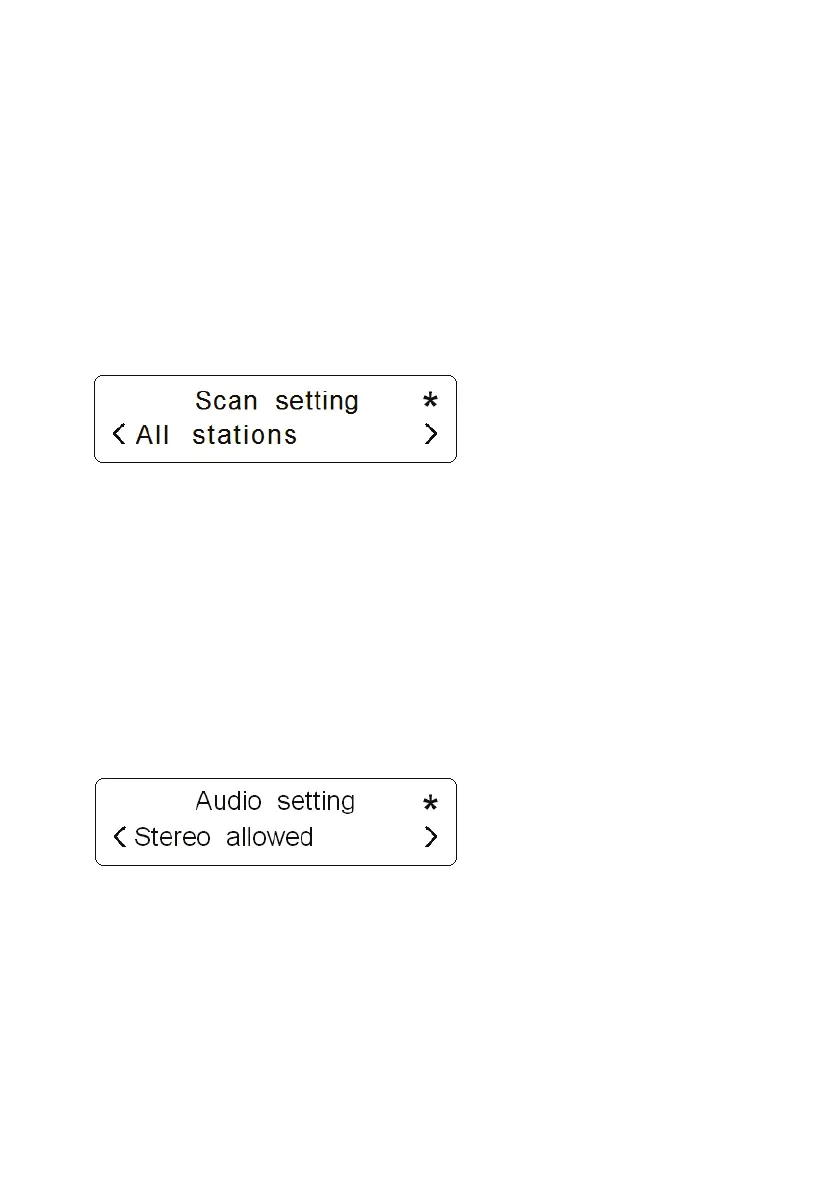Click the right chevron in Audio setting display
Screen dimensions: 839x1191
coord(431,837)
